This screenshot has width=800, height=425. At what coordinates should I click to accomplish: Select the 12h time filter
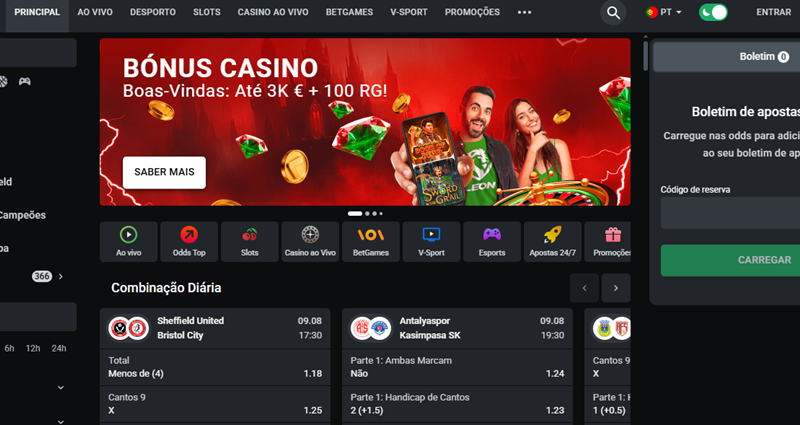(x=33, y=348)
